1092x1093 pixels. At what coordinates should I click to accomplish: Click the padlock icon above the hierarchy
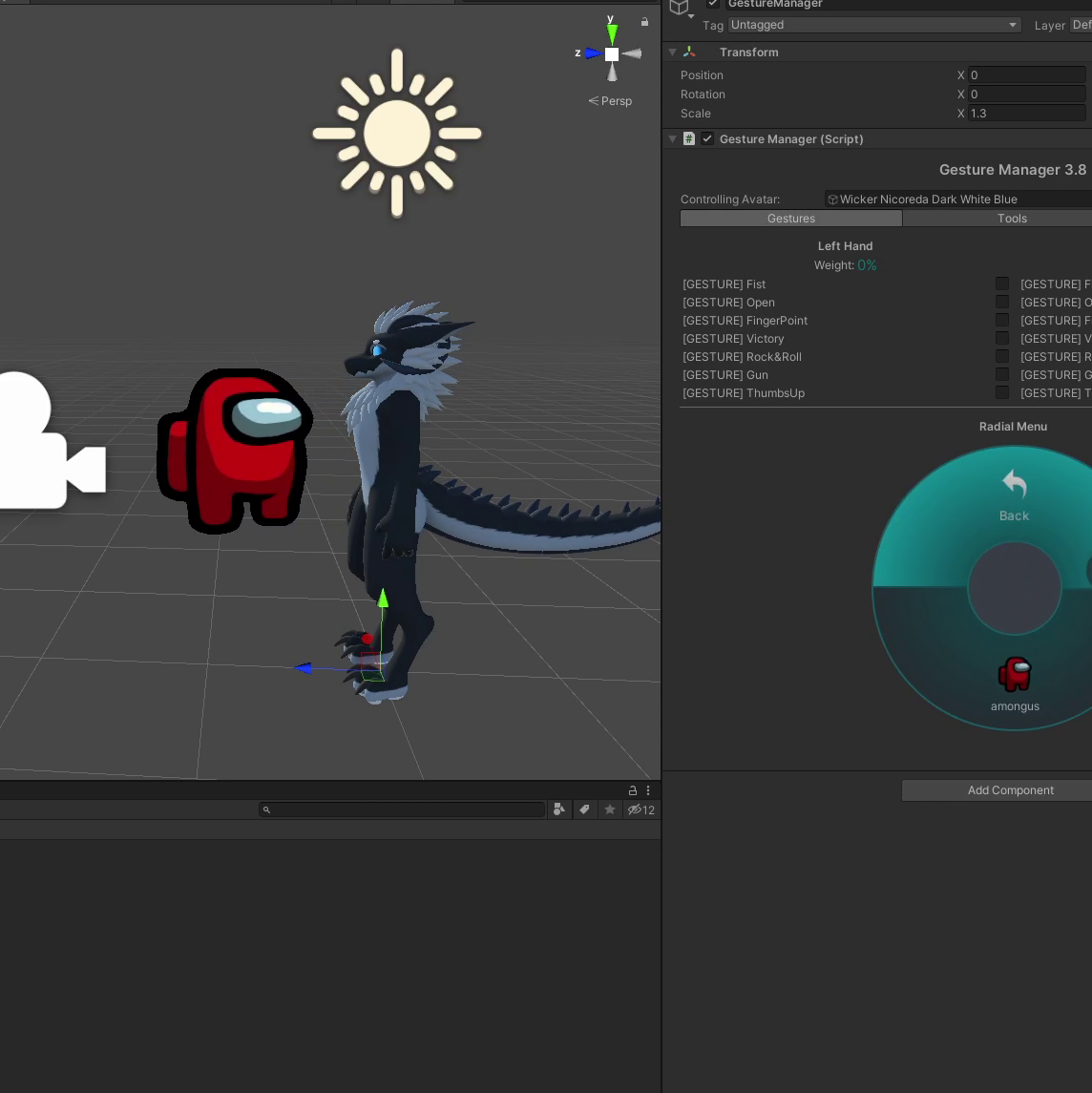[631, 789]
